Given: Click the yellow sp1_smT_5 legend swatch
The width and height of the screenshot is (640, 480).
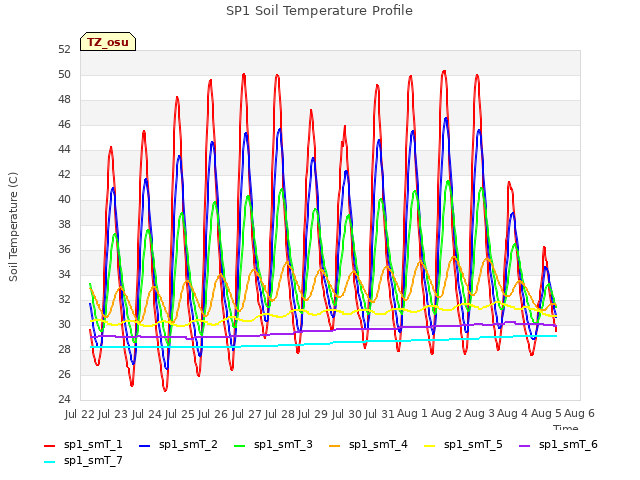Looking at the screenshot, I should coord(429,446).
